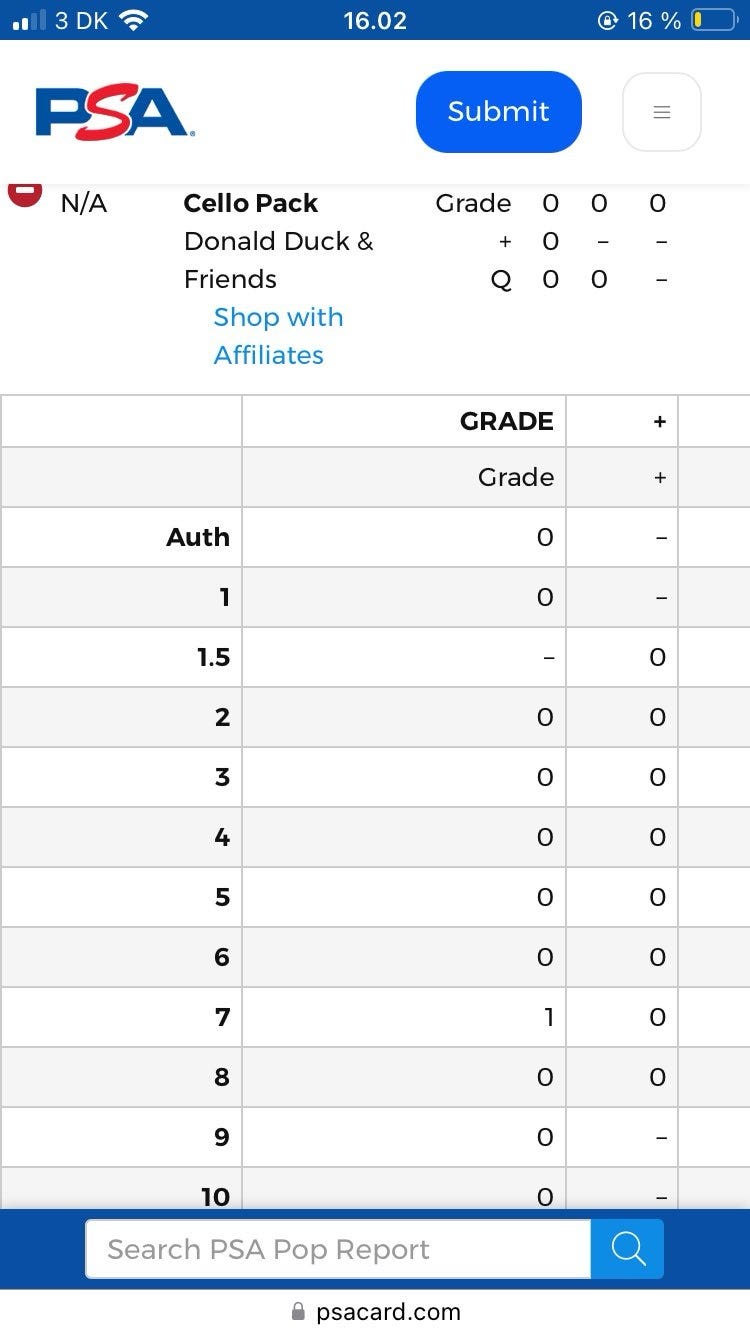Click the Auth row label
Viewport: 750px width, 1334px height.
click(x=198, y=537)
